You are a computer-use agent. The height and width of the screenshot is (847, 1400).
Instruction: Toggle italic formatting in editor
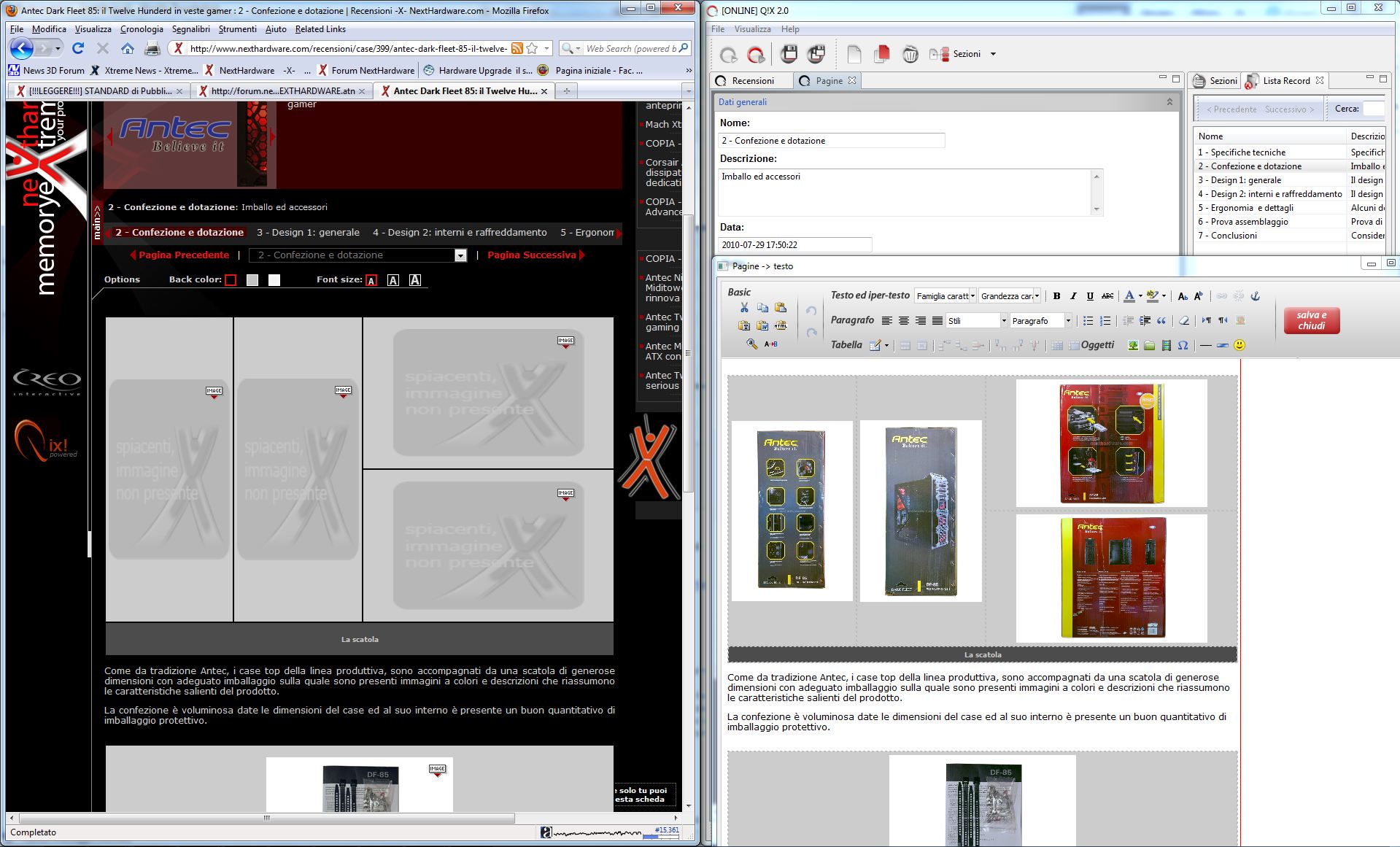pos(1073,295)
